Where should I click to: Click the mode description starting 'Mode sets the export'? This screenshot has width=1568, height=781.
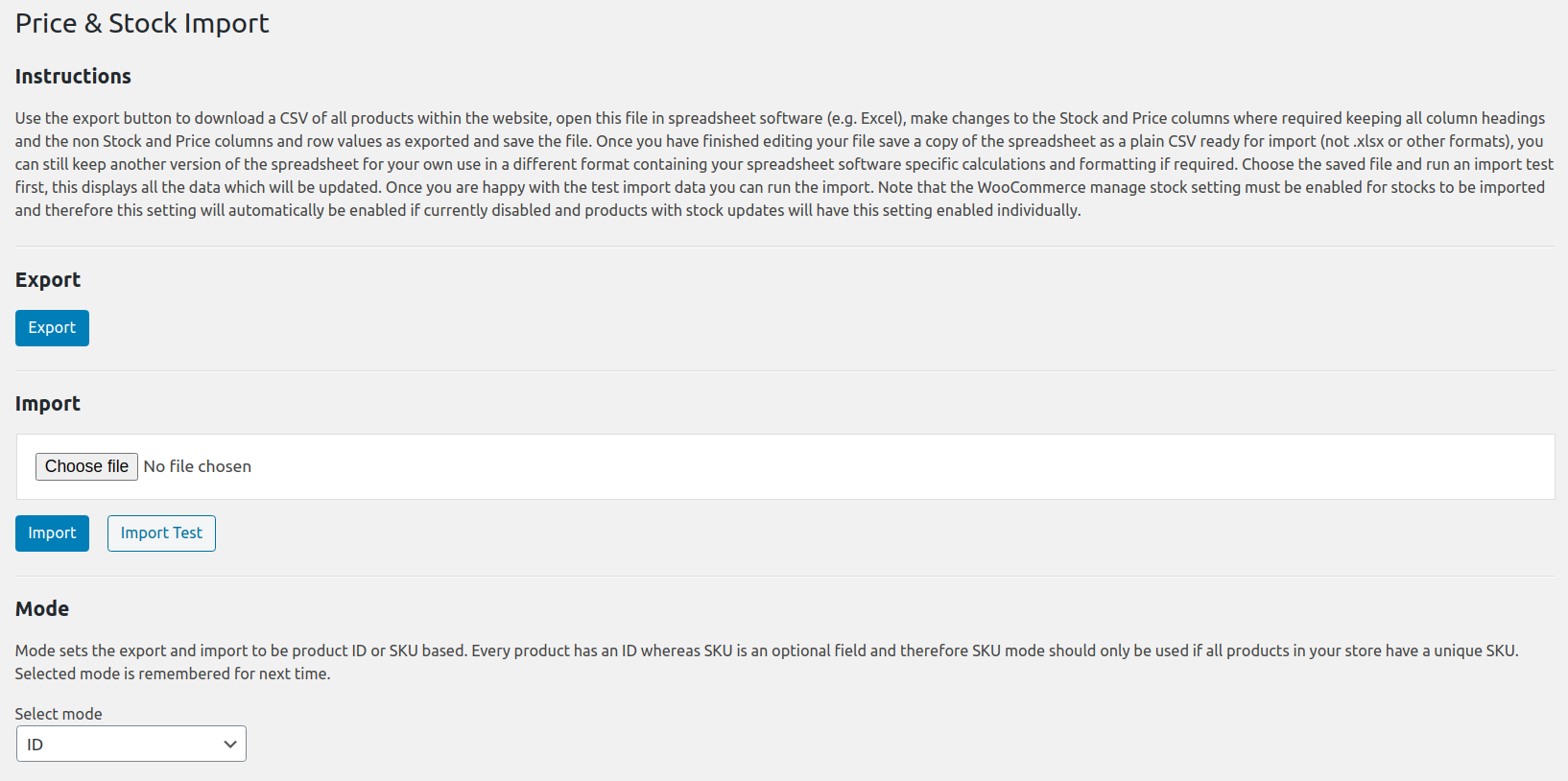coord(672,651)
